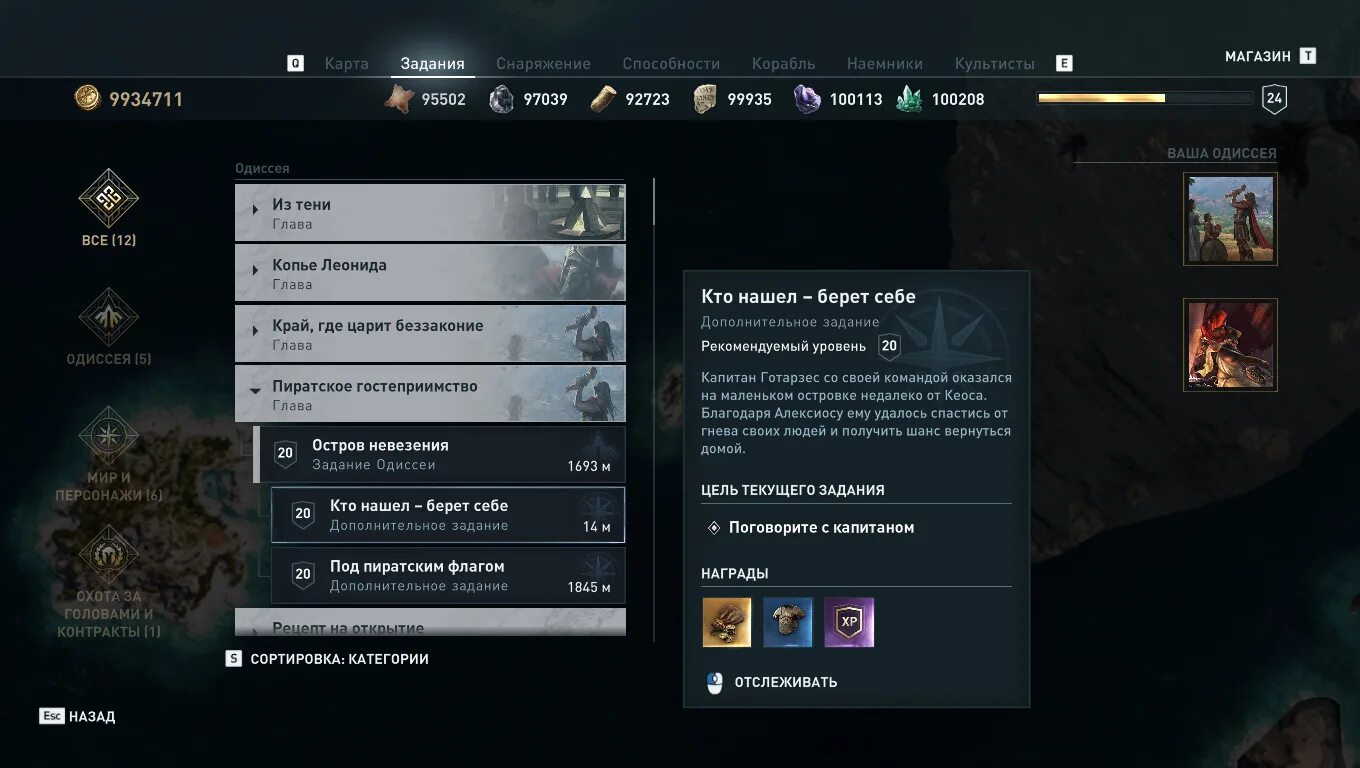Expand the Копье Леонида chapter
Screen dimensions: 1360x768
[x=430, y=273]
